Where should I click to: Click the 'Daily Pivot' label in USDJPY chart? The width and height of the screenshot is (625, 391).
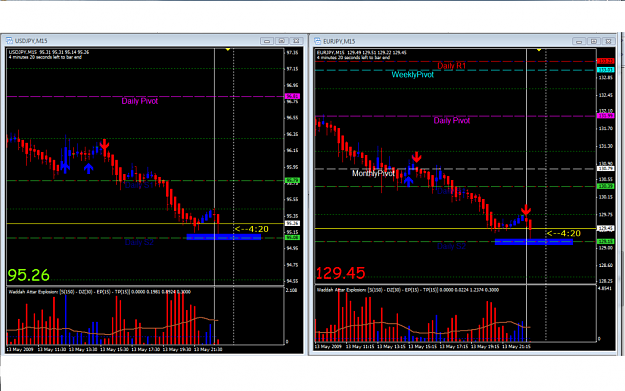pyautogui.click(x=140, y=101)
